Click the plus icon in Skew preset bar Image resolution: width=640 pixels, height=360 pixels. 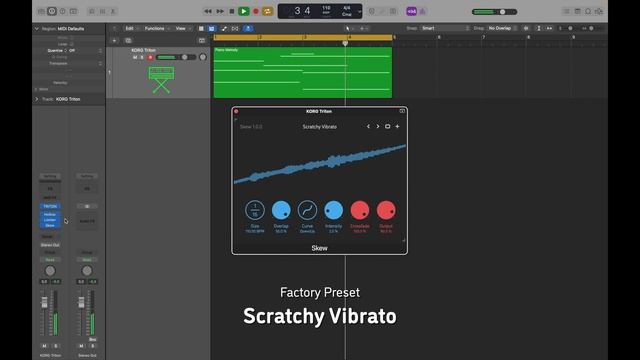(x=397, y=127)
